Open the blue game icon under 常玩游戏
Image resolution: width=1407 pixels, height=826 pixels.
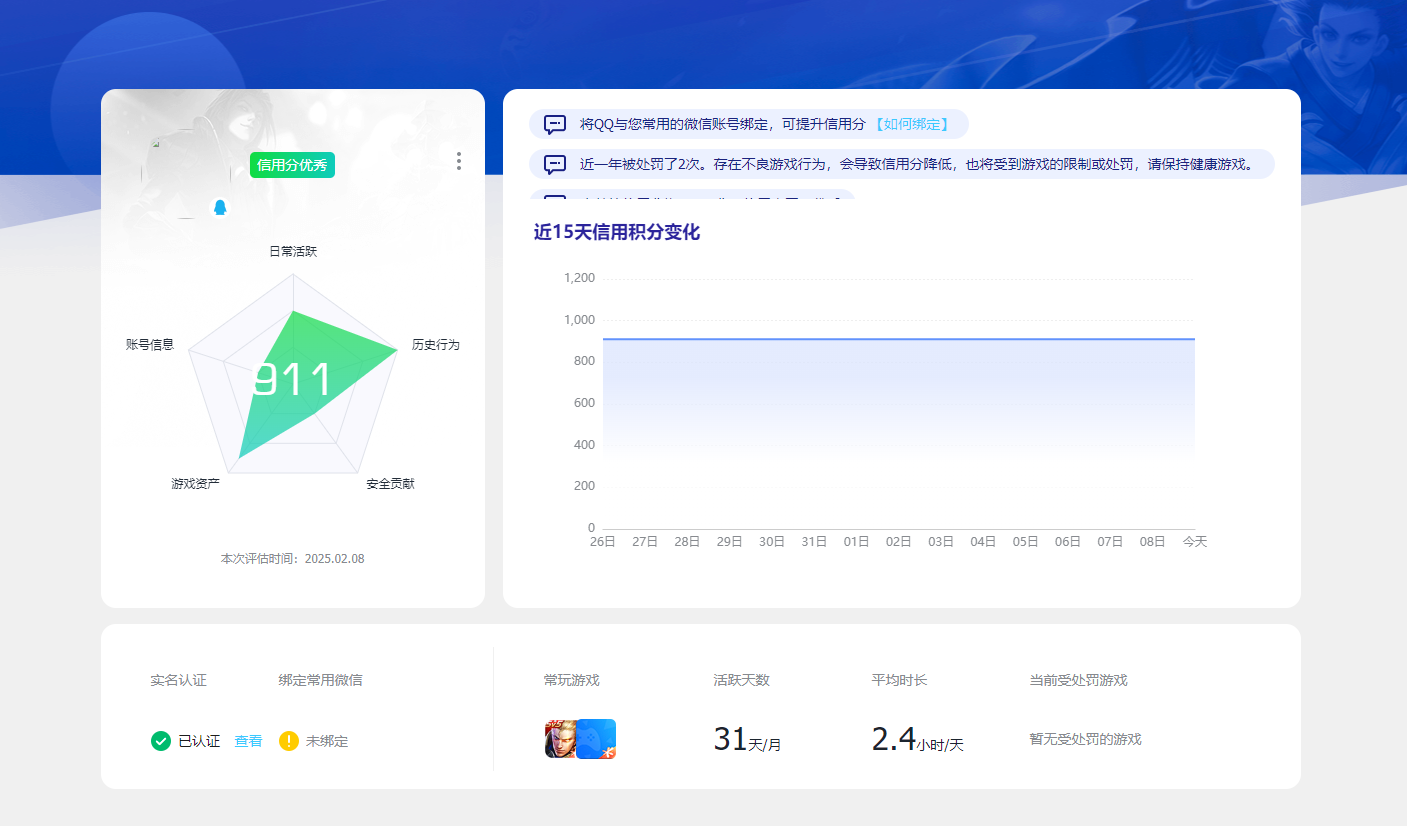[597, 739]
